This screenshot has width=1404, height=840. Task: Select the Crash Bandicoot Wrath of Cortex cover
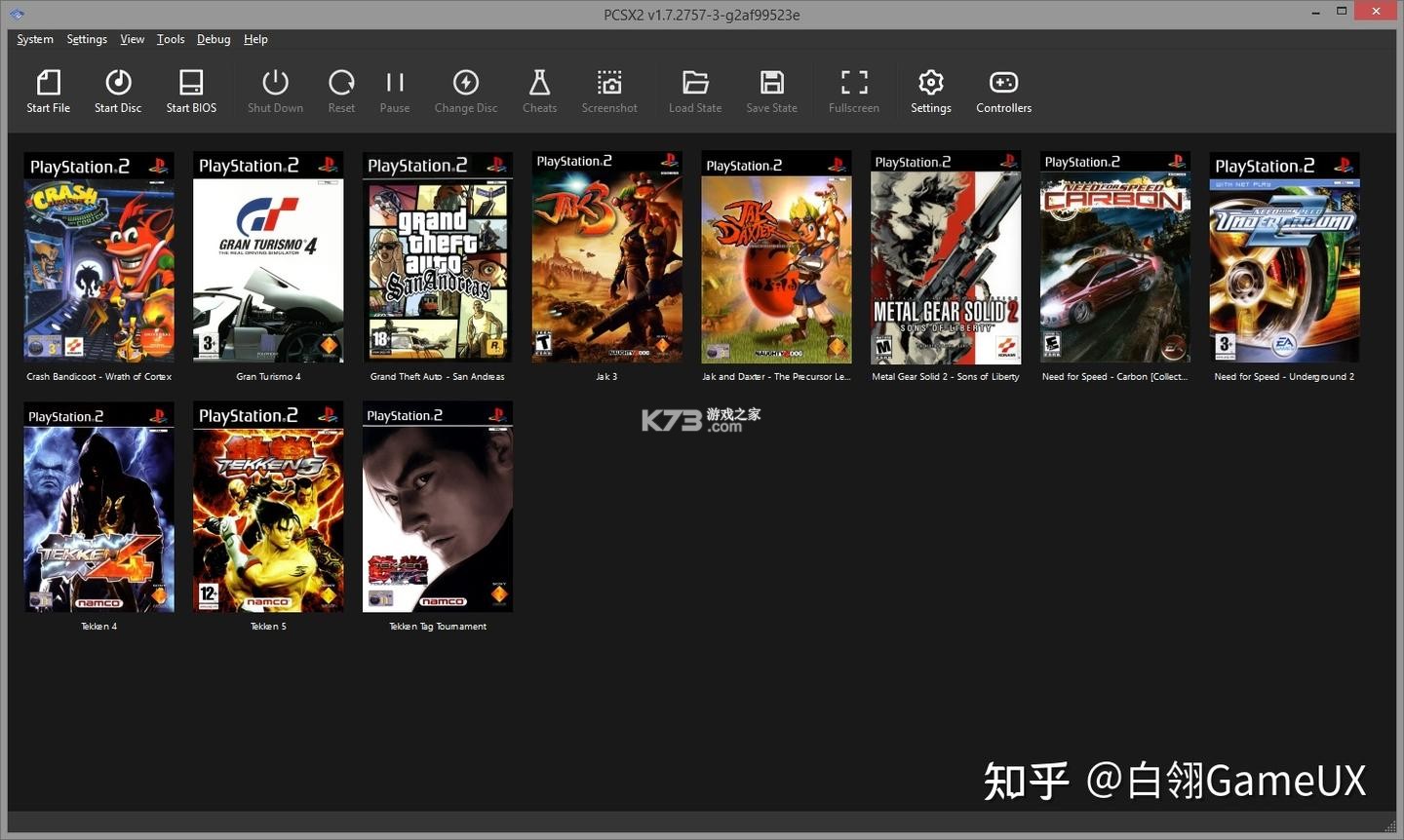point(99,257)
